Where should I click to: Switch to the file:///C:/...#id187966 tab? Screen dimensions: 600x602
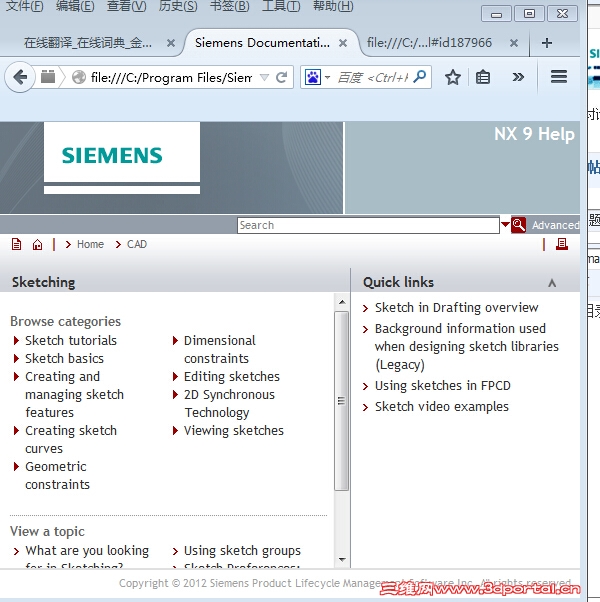(429, 42)
